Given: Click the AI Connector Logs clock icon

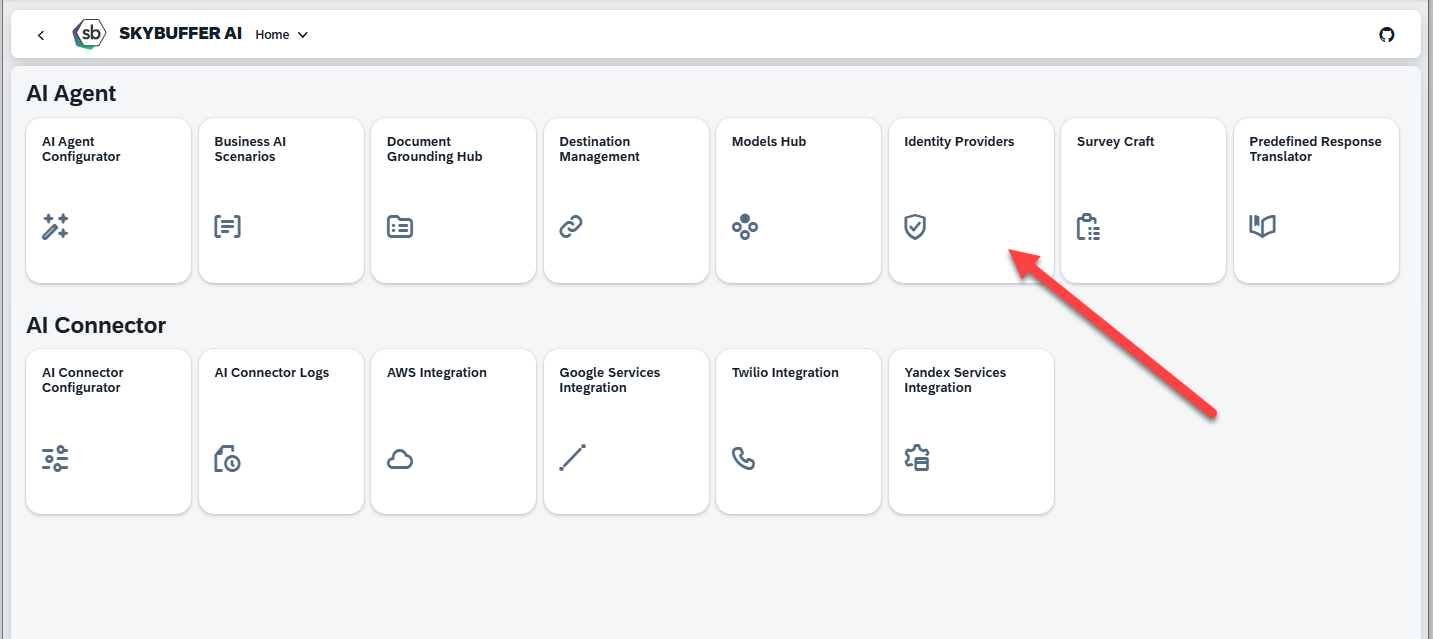Looking at the screenshot, I should point(228,458).
